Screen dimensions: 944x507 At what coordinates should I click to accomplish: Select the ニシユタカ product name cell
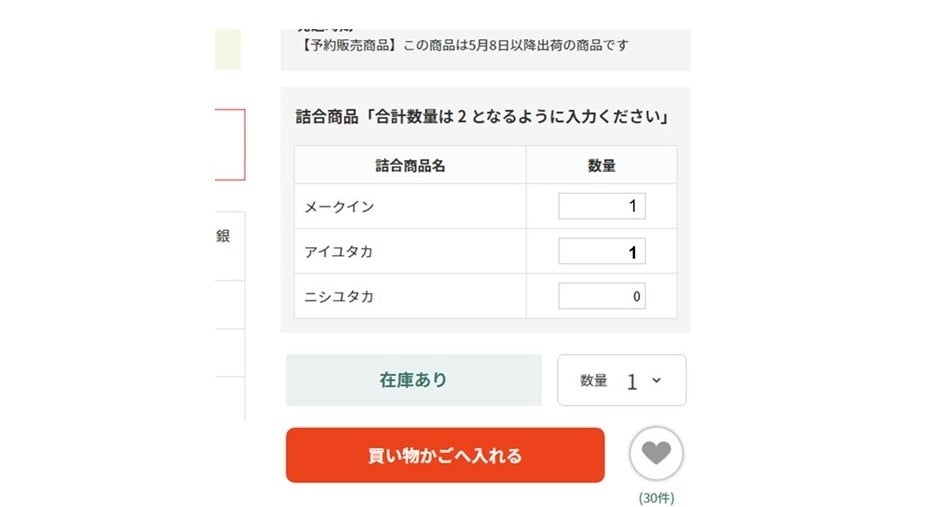tap(410, 296)
